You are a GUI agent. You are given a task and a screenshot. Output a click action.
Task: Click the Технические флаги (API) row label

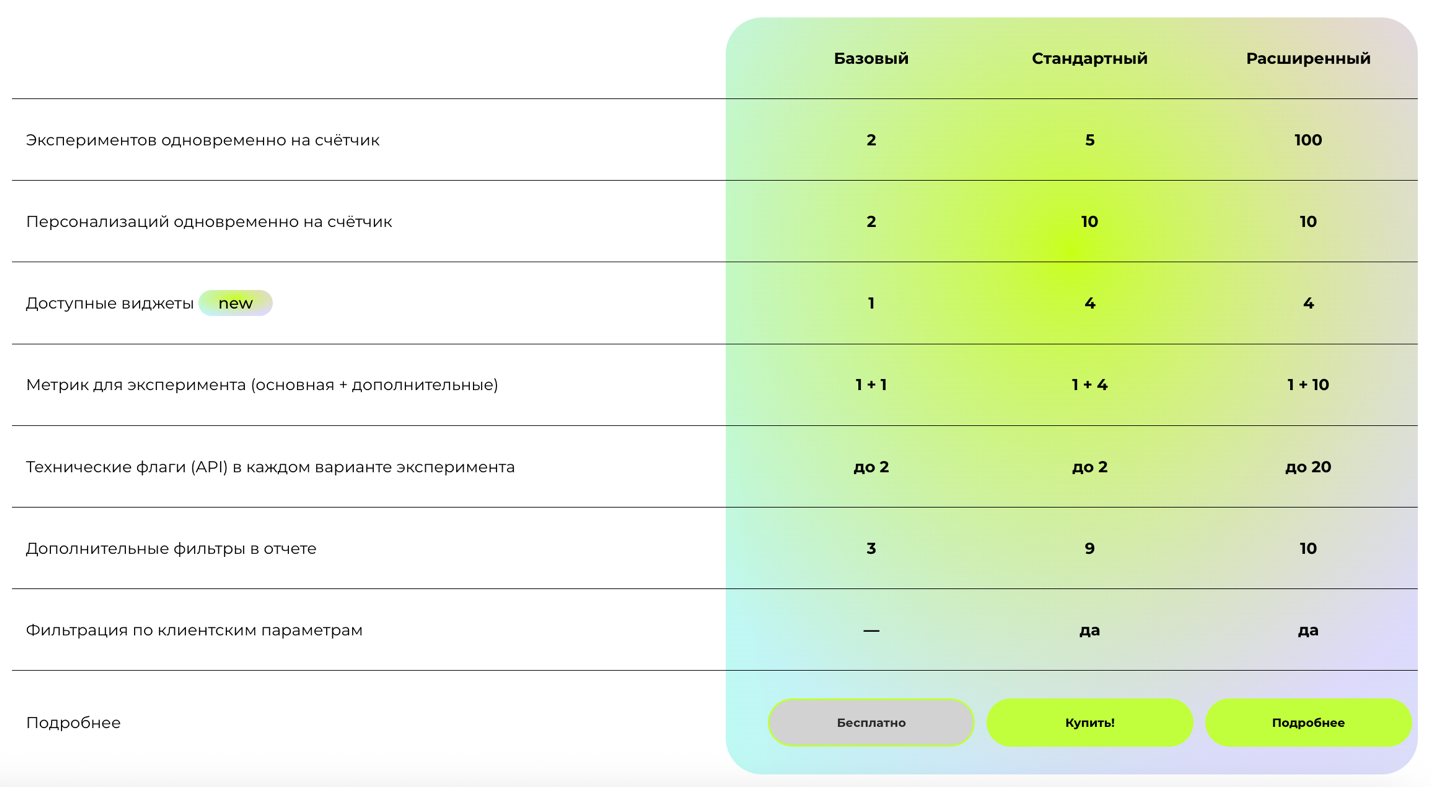(270, 467)
